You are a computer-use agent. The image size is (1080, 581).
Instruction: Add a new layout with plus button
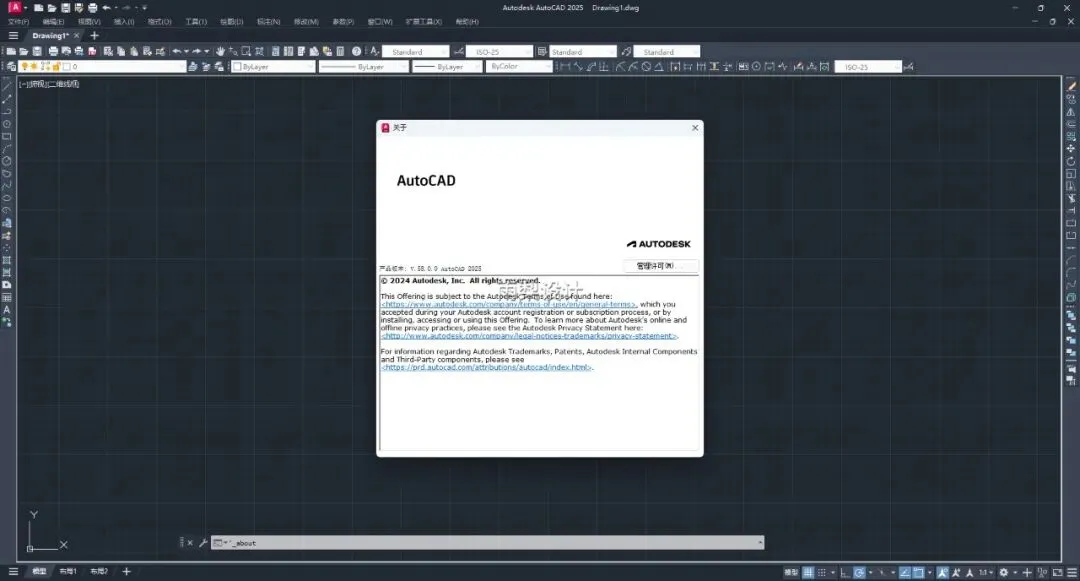[126, 571]
